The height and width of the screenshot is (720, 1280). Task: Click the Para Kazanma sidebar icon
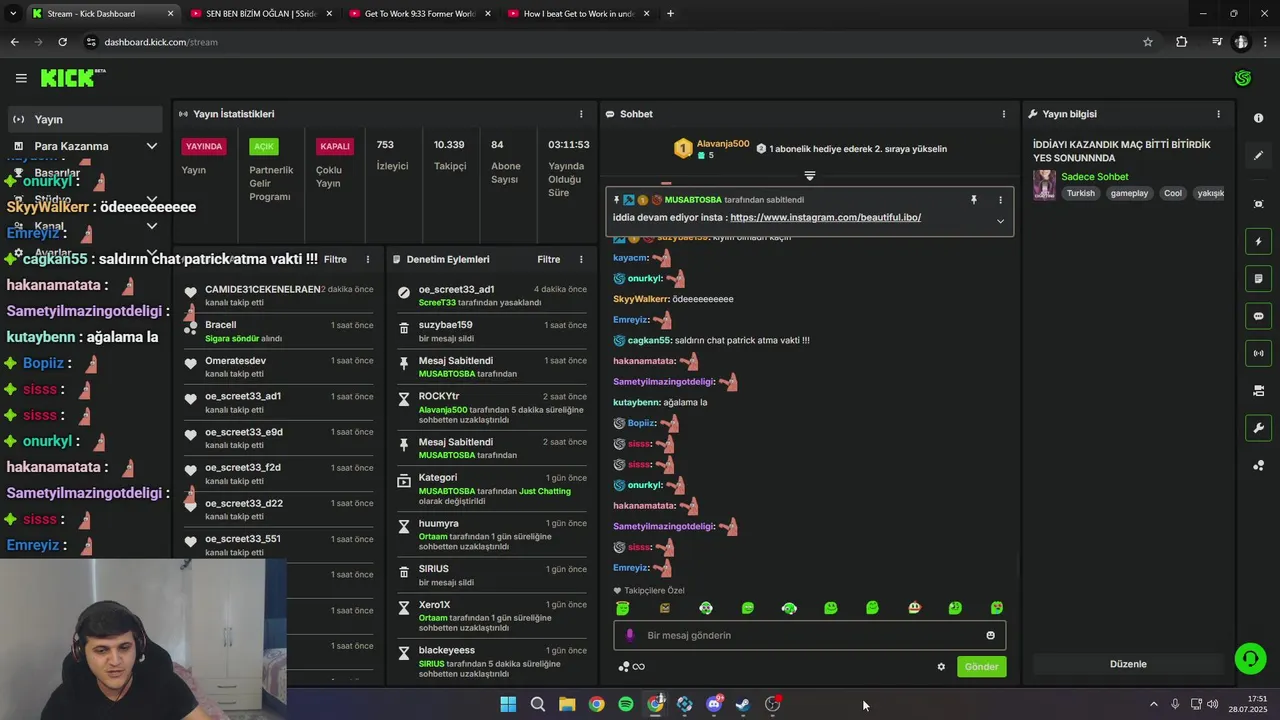coord(18,146)
